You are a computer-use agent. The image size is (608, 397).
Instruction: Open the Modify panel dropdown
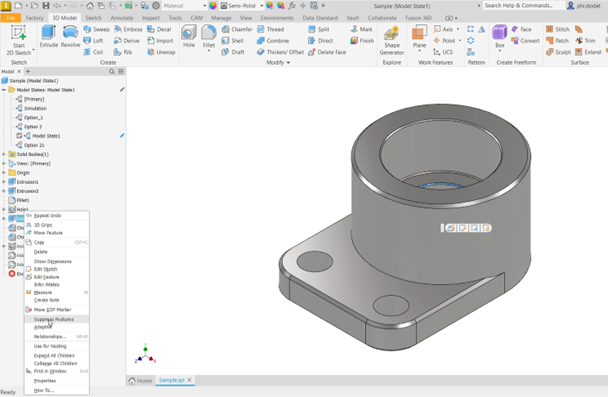coord(278,62)
